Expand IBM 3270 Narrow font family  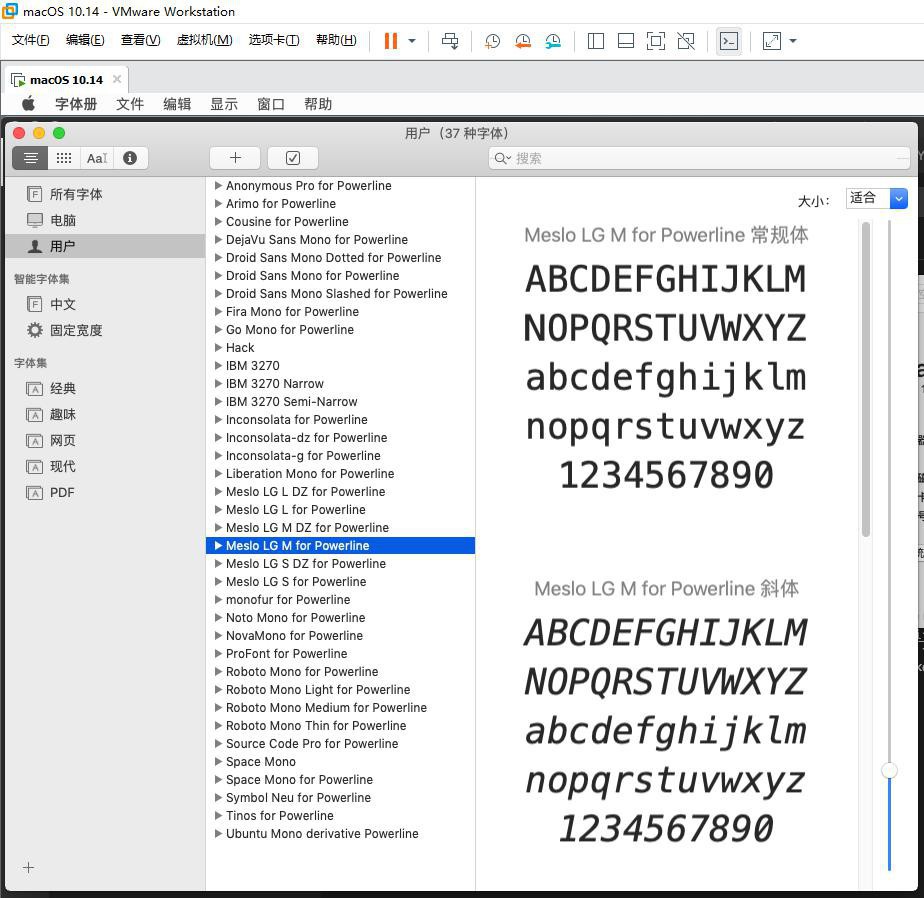pos(218,383)
